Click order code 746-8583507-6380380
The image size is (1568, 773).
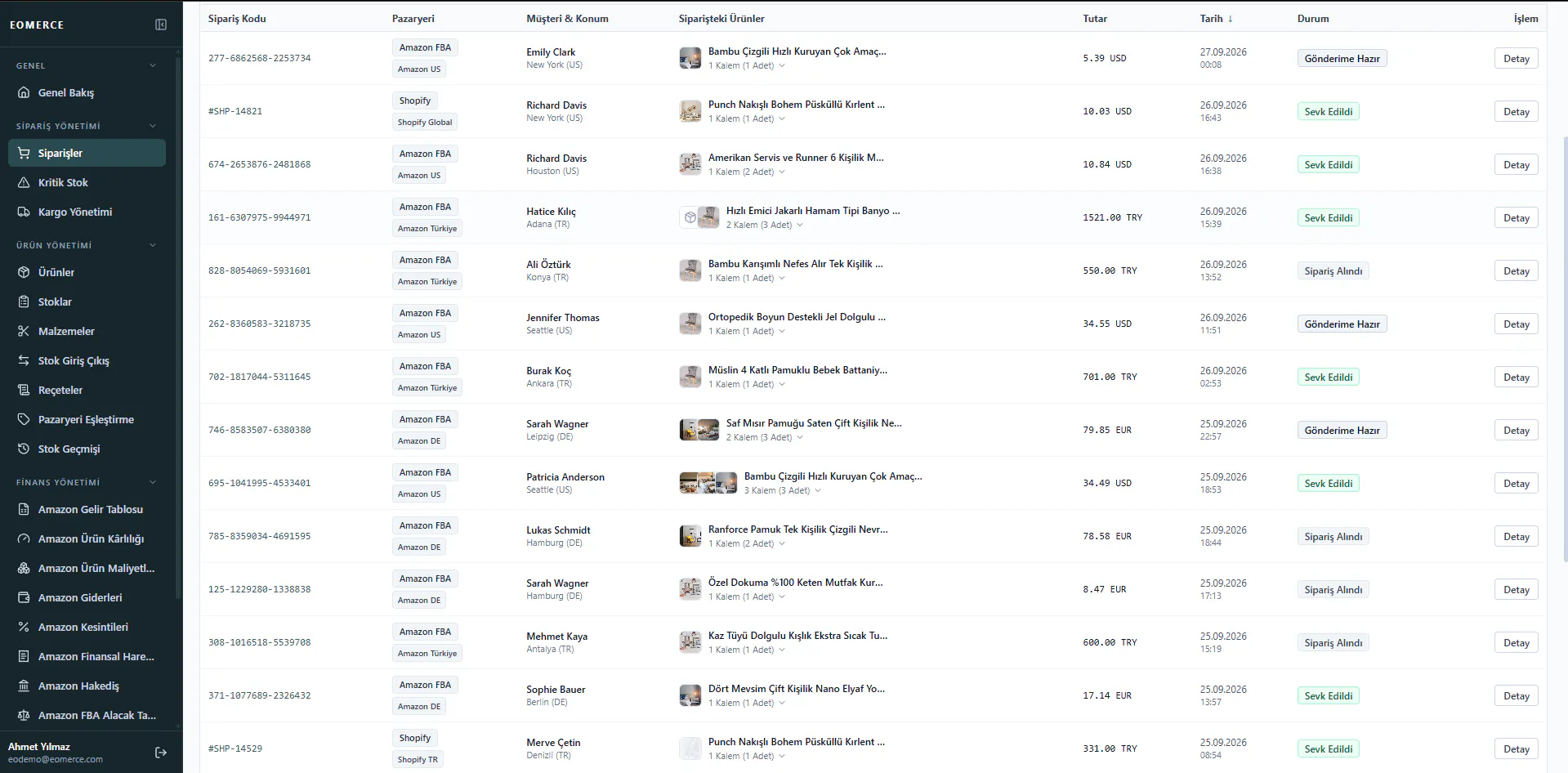pyautogui.click(x=259, y=430)
